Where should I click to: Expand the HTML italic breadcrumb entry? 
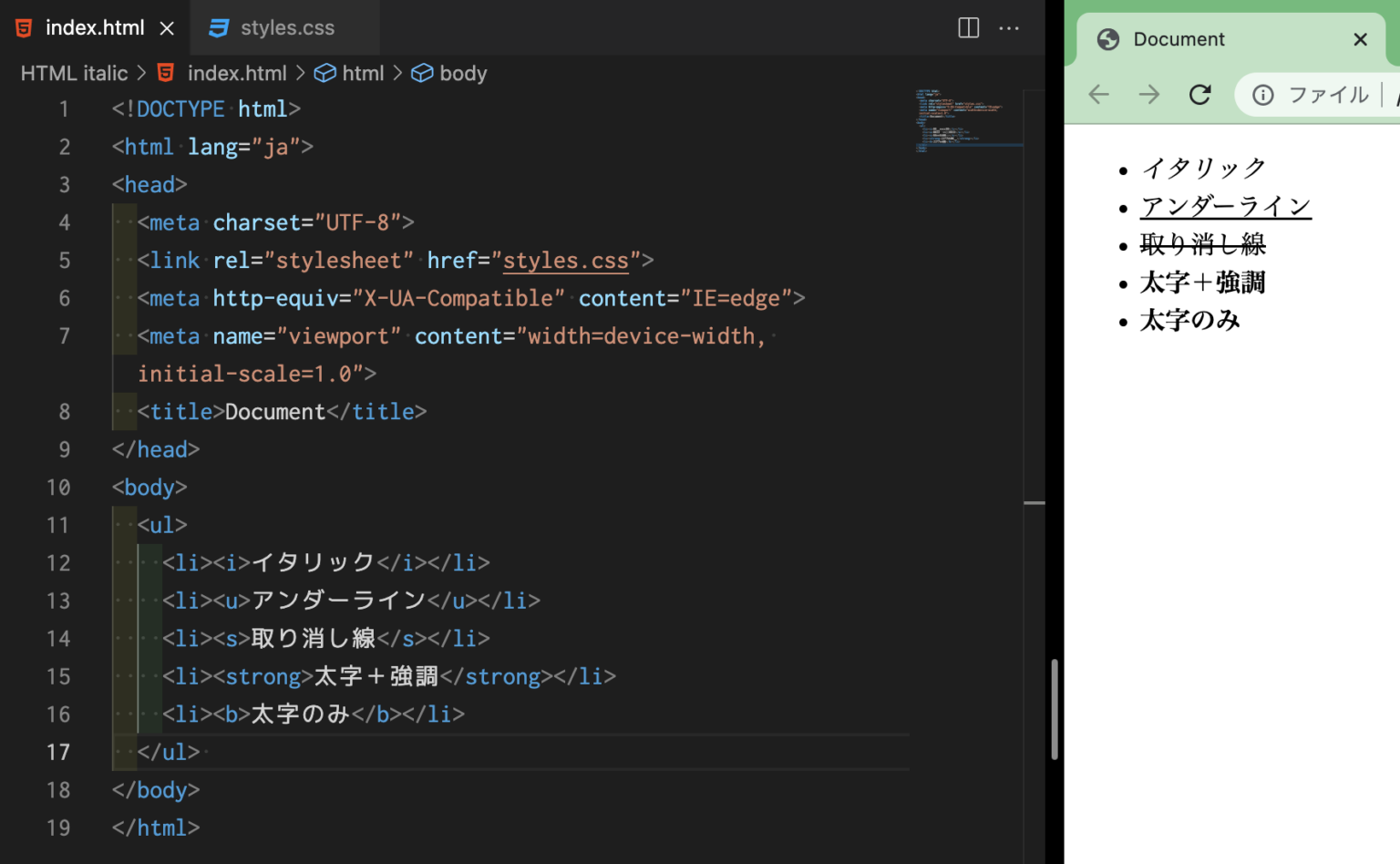tap(73, 73)
